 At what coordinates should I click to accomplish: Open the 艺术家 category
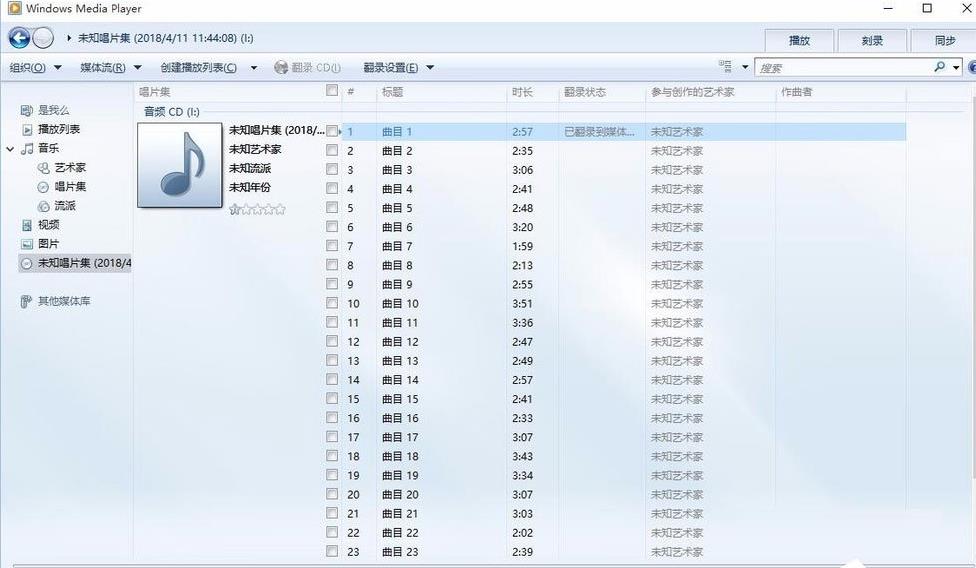(x=70, y=167)
